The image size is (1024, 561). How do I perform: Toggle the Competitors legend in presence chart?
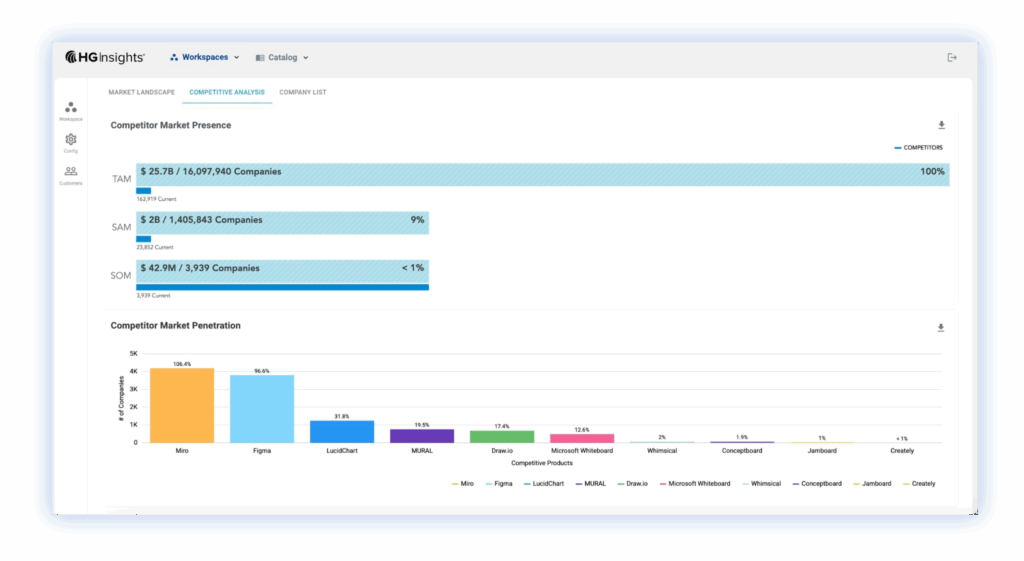(x=918, y=148)
